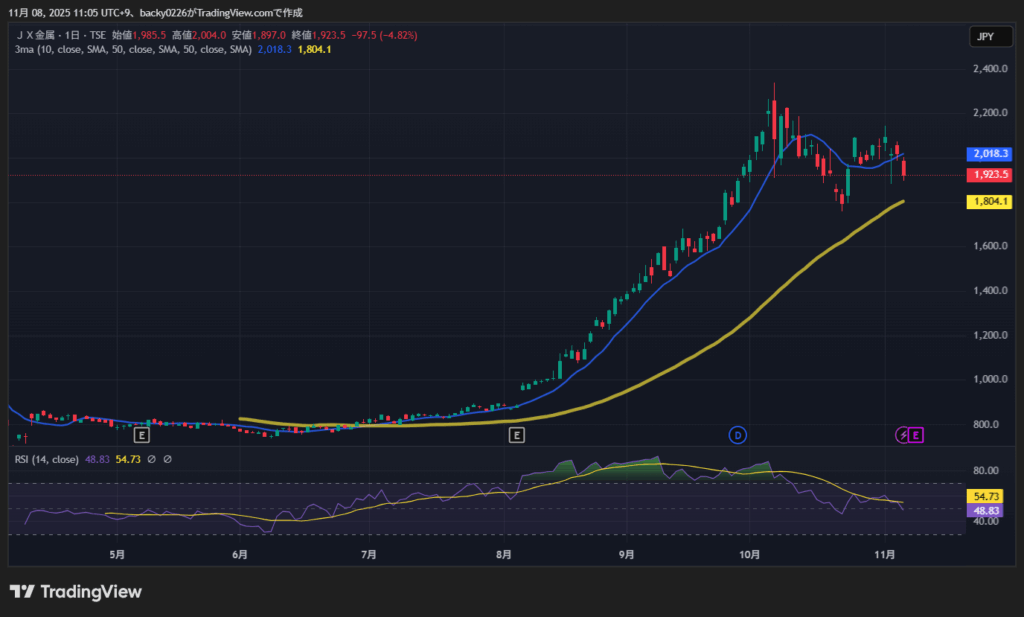Click the red 1,923.5 current price label
The height and width of the screenshot is (617, 1024).
(990, 175)
